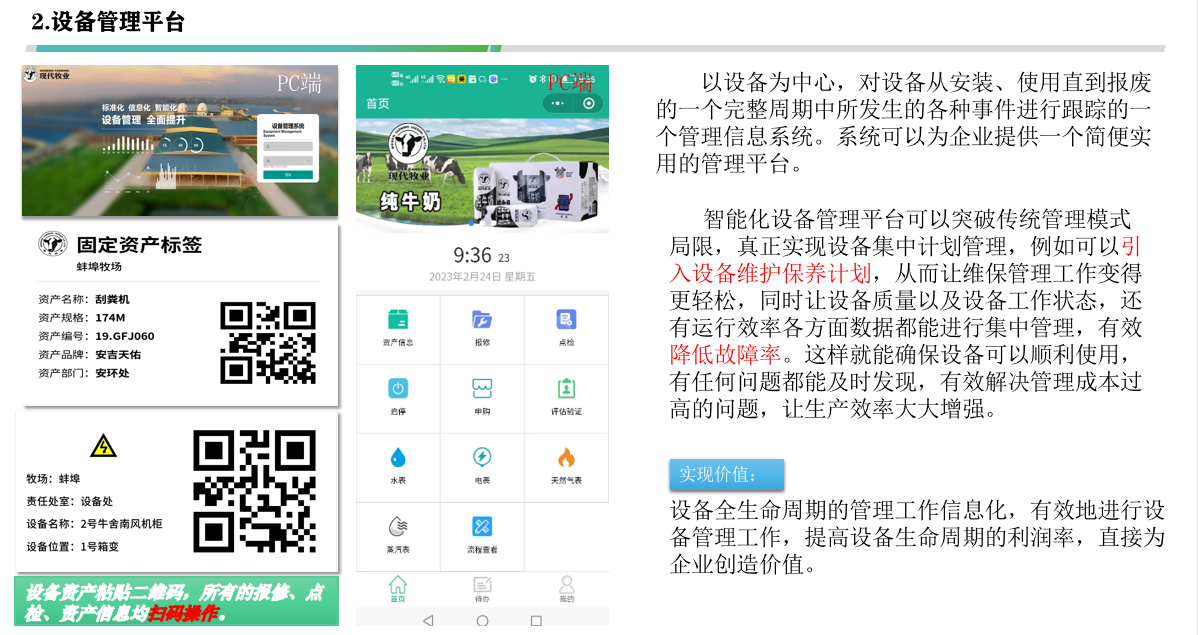Screen dimensions: 1198x635
Task: Click the asset spec value 174M
Action: click(x=110, y=318)
